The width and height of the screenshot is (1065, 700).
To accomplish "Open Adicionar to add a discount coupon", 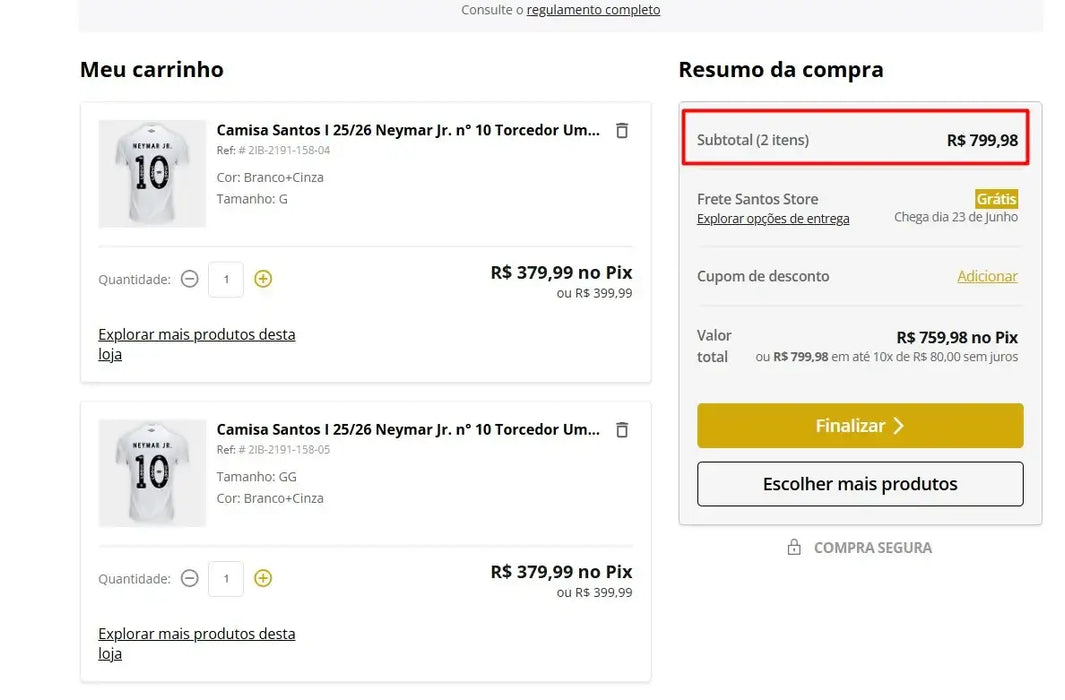I will (x=987, y=276).
